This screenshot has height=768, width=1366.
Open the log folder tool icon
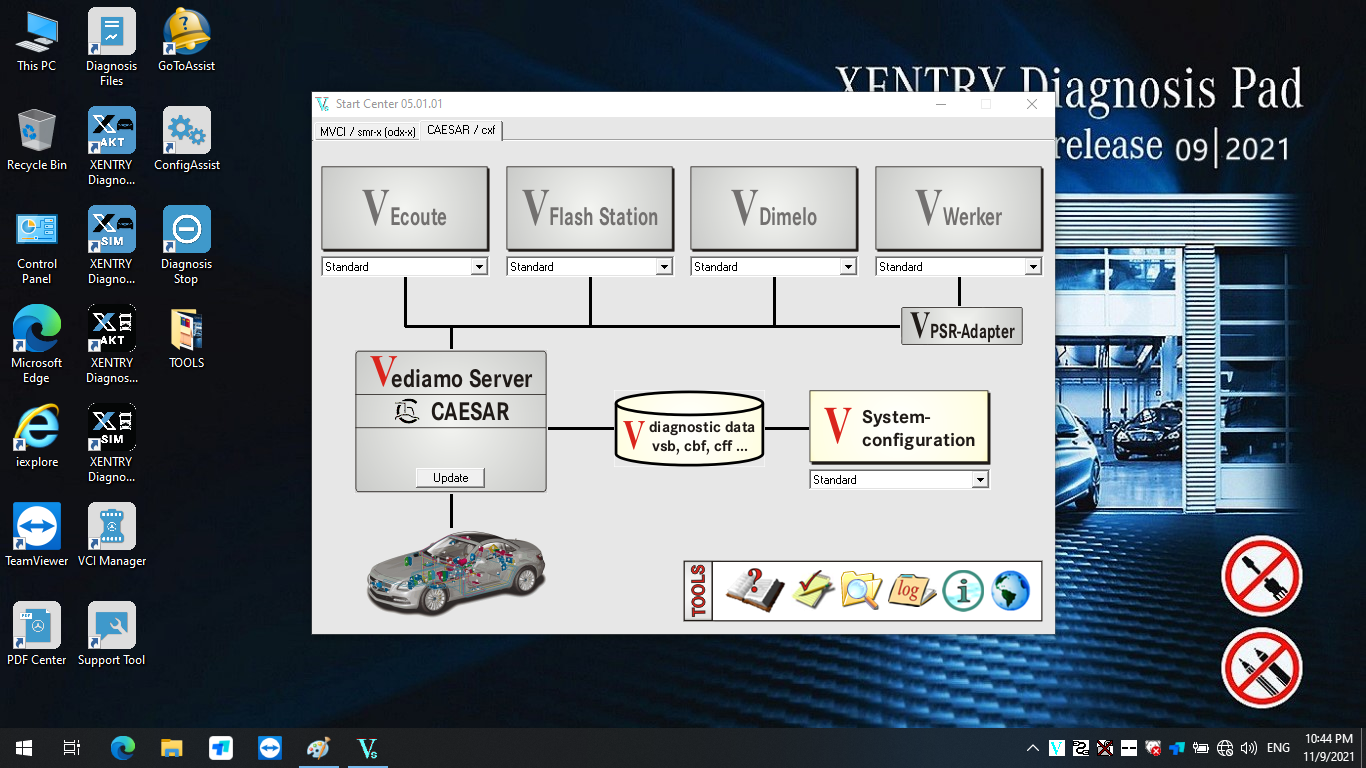911,590
